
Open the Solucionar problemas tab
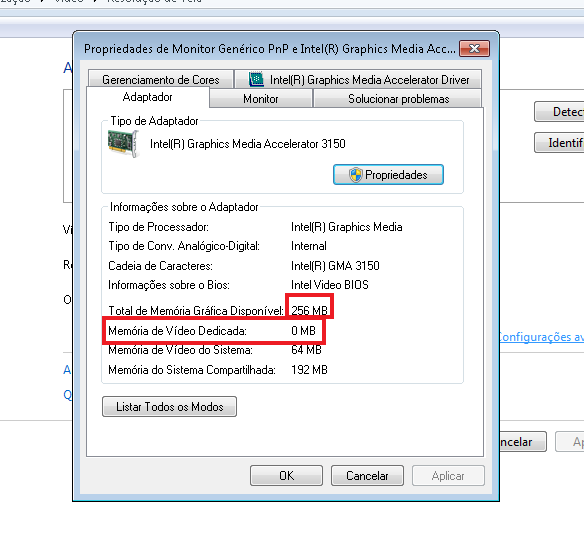[x=398, y=99]
